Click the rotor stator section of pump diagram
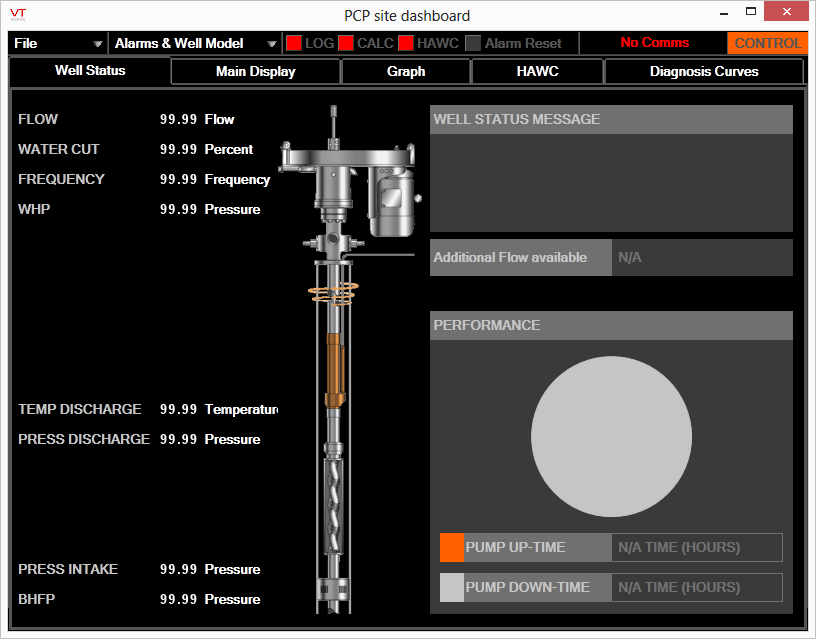Screen dimensions: 816x639 pyautogui.click(x=334, y=505)
